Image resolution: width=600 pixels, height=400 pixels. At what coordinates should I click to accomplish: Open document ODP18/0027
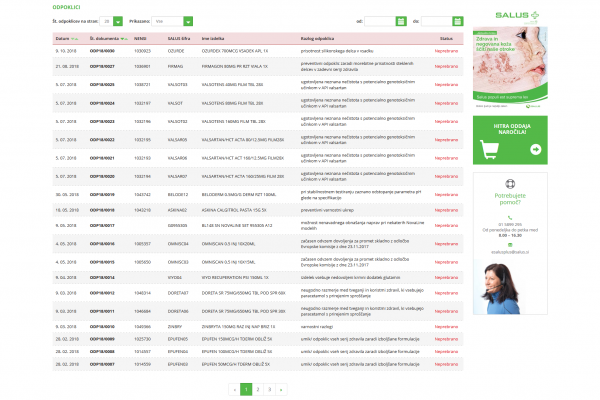(102, 67)
